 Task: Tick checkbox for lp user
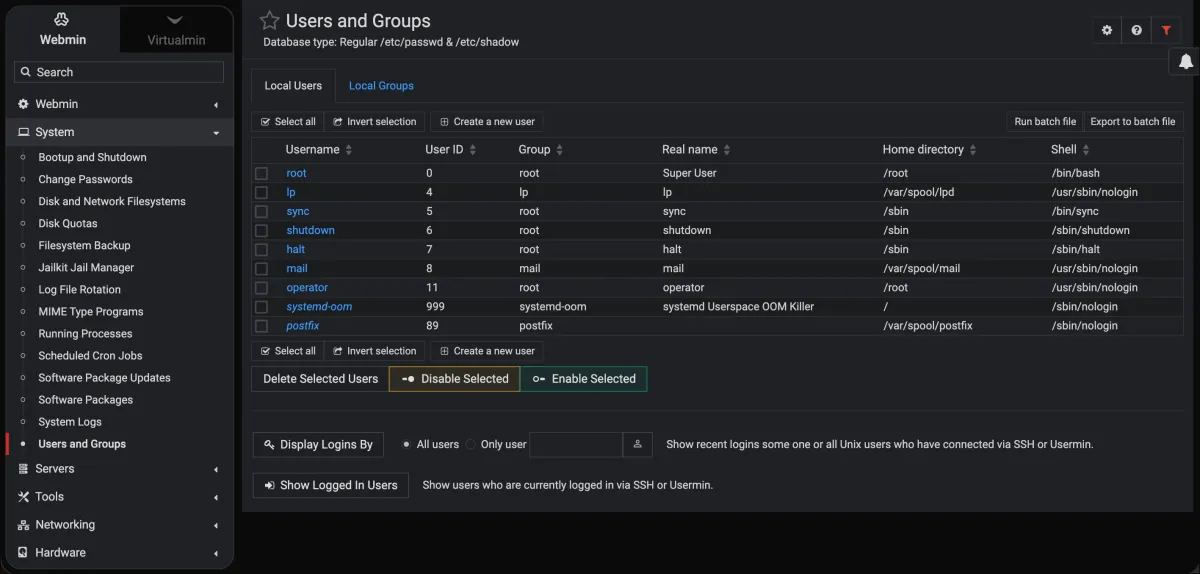pyautogui.click(x=261, y=193)
